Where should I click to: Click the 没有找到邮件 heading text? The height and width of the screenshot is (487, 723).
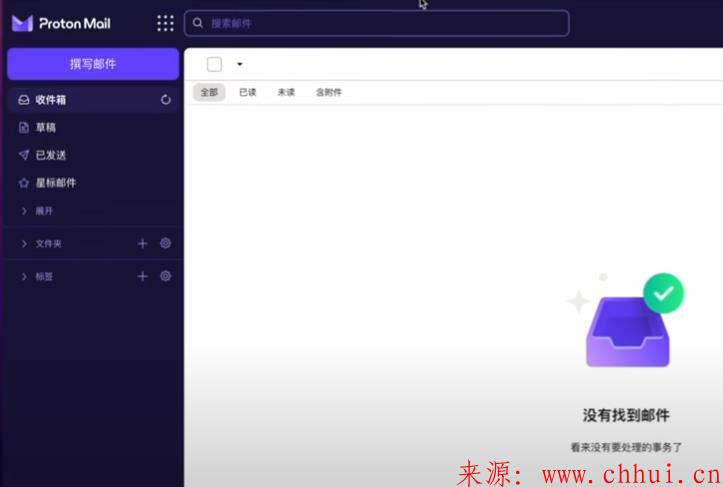pyautogui.click(x=626, y=415)
